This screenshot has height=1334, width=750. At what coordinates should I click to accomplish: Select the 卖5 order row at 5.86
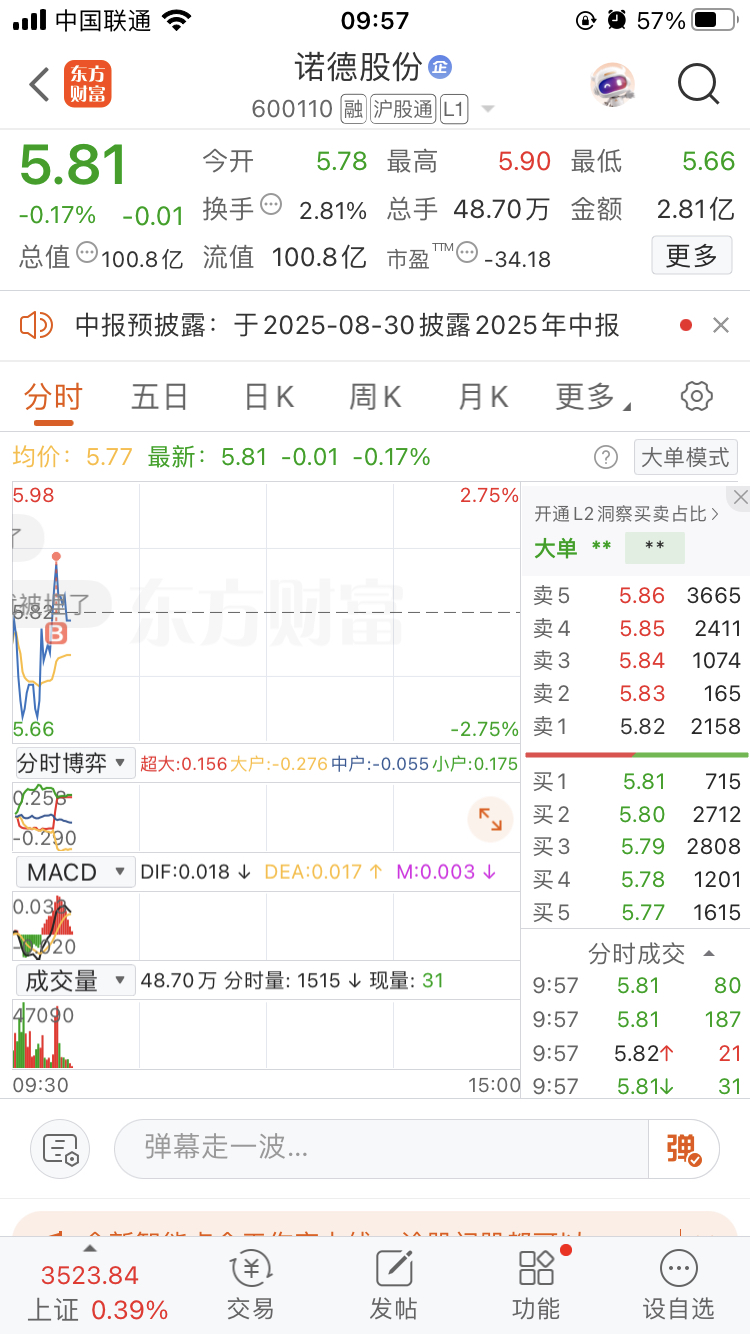click(636, 596)
